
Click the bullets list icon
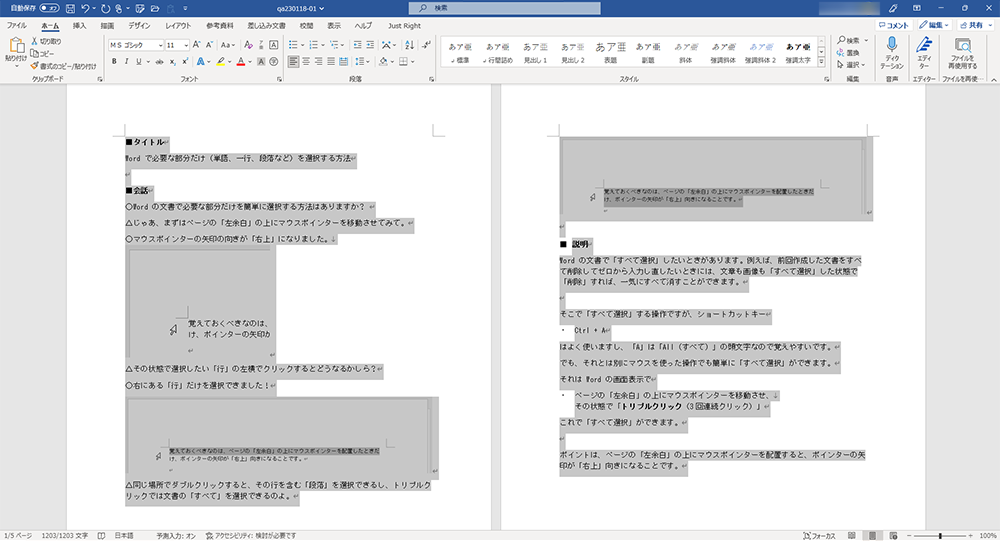(293, 45)
